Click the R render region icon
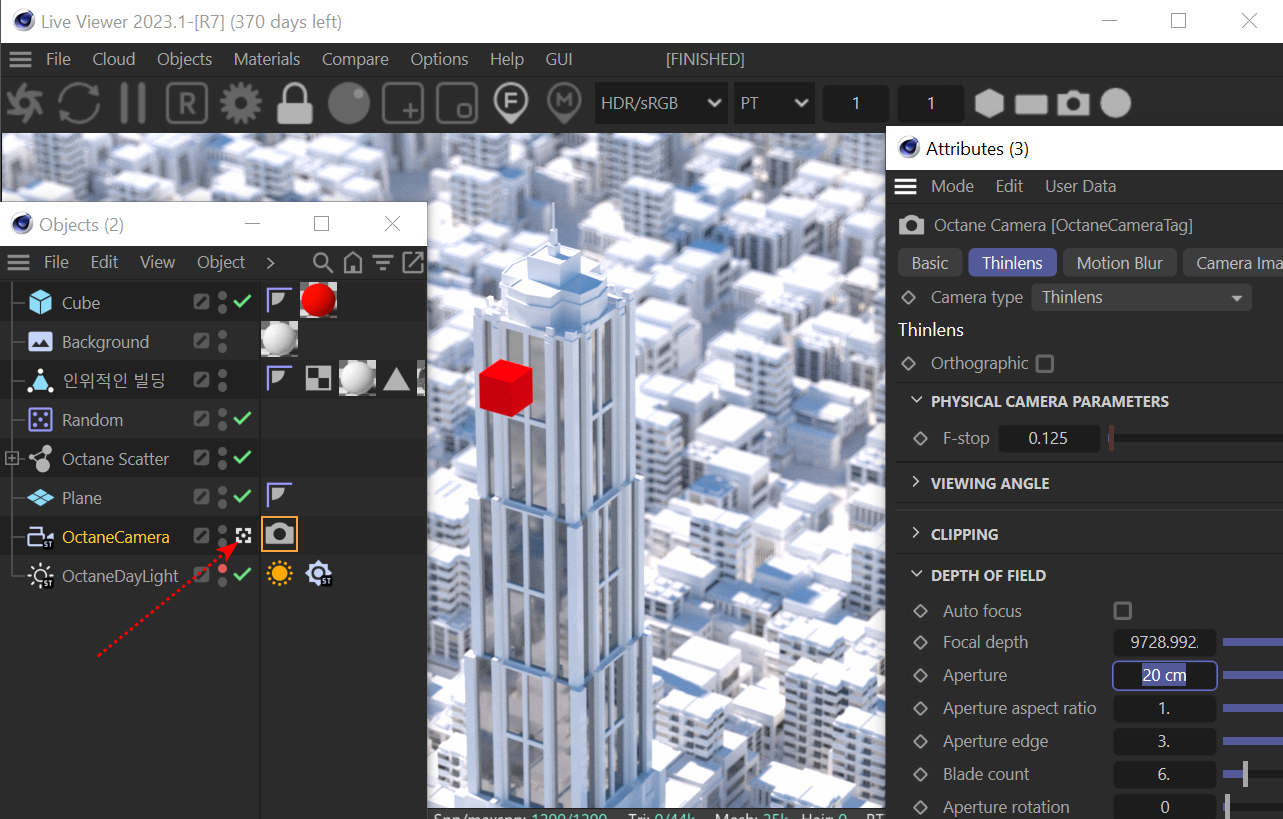 (186, 103)
